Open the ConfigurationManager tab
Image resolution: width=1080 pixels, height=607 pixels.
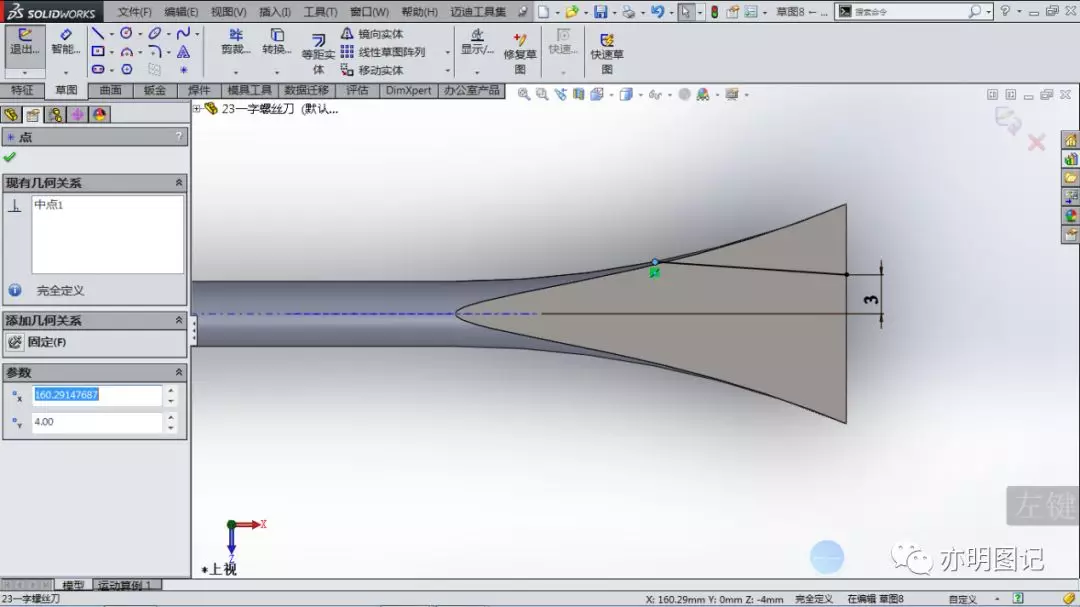click(55, 114)
